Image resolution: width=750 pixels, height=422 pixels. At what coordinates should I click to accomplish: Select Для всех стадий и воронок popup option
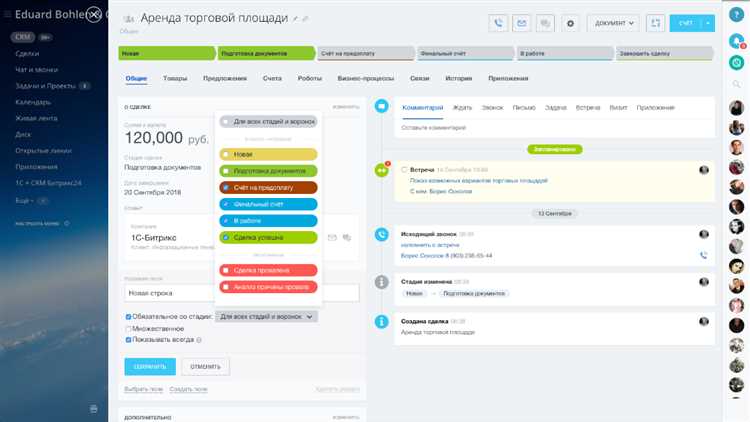(268, 122)
